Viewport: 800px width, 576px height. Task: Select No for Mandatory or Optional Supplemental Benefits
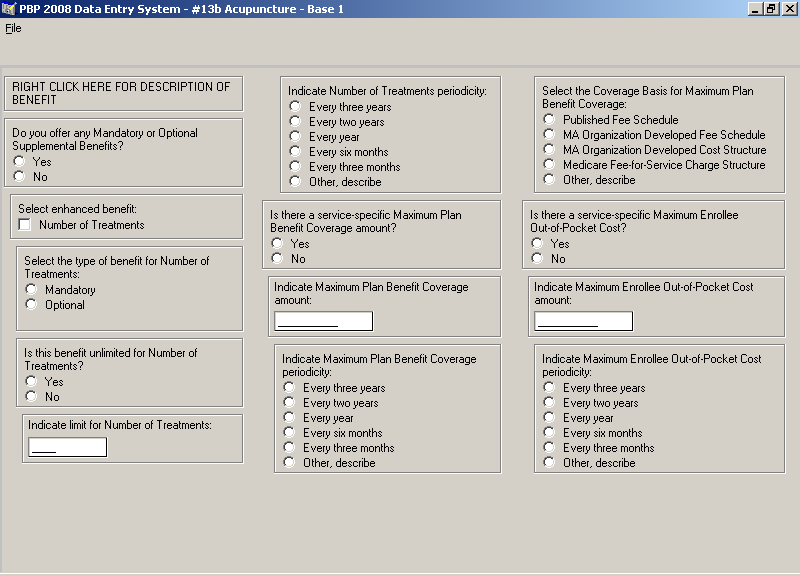click(x=19, y=177)
